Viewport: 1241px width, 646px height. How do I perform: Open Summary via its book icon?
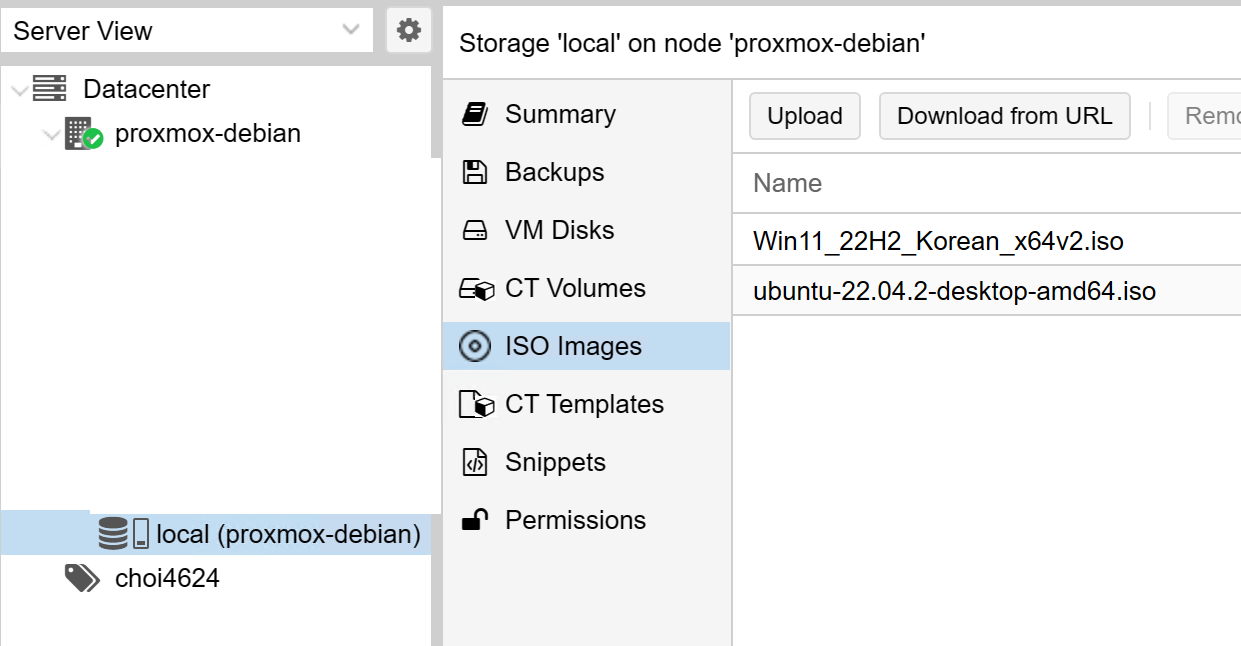(474, 114)
